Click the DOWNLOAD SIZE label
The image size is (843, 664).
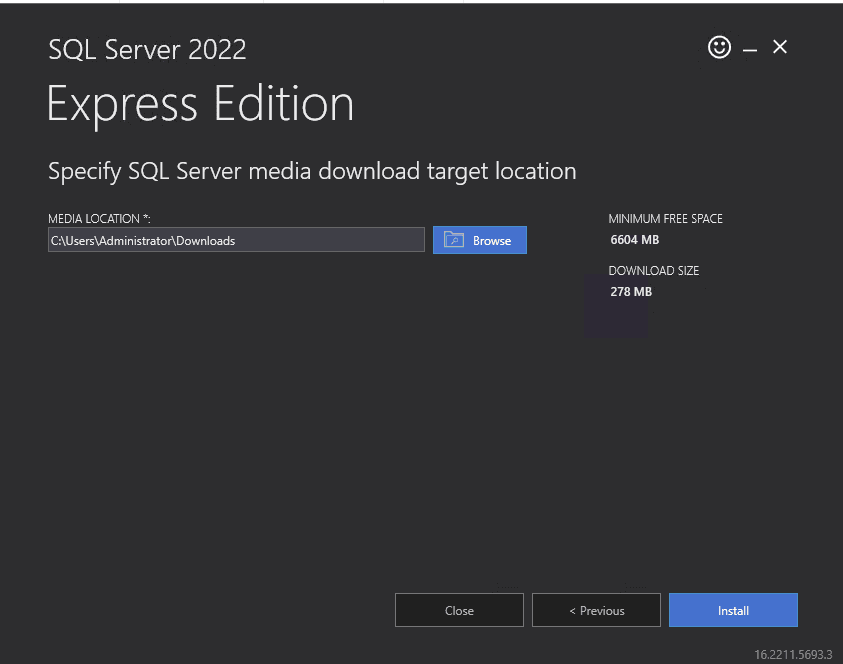pos(654,270)
